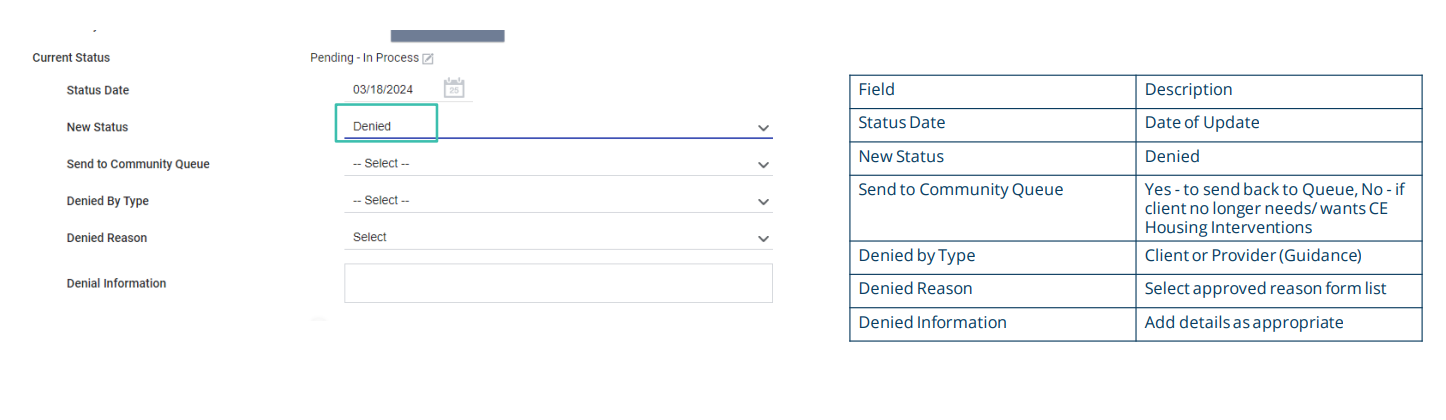Click the New Status chevron arrow

[764, 128]
